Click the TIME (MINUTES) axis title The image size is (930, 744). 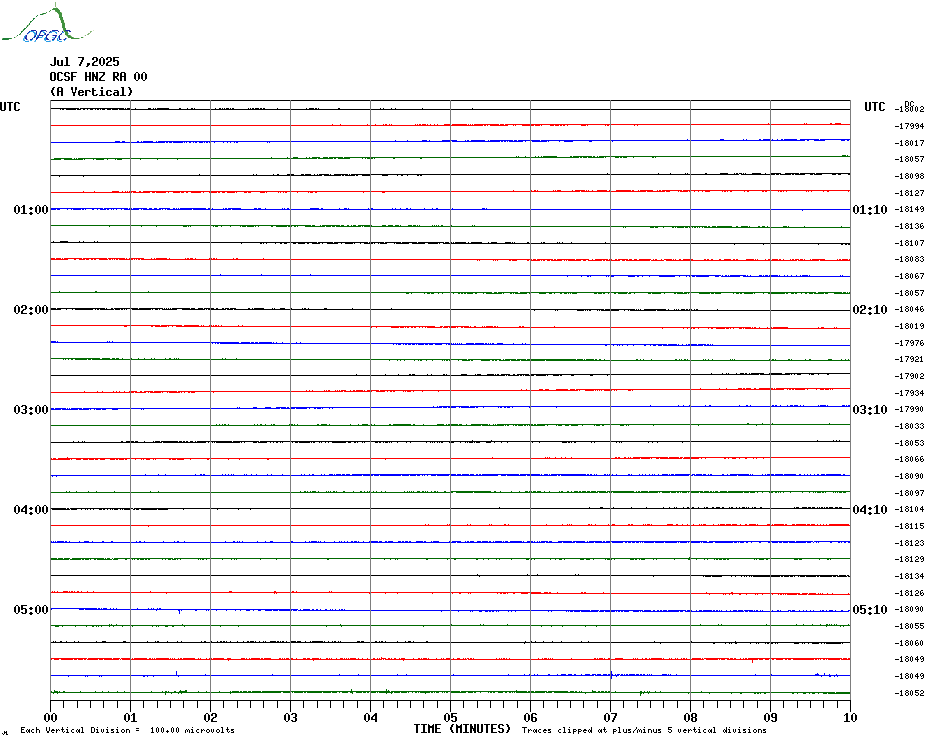point(462,729)
